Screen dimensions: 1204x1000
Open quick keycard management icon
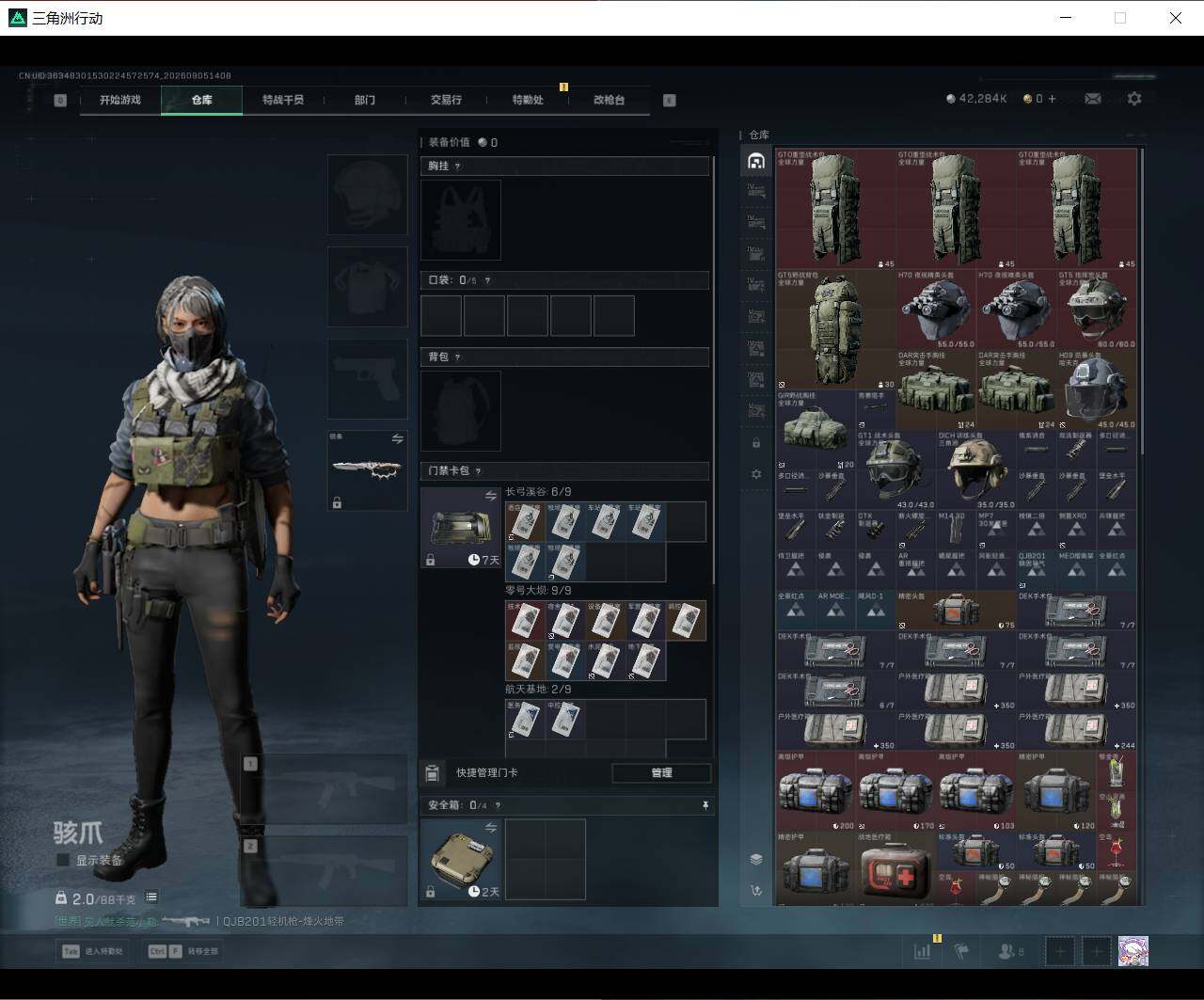(433, 773)
